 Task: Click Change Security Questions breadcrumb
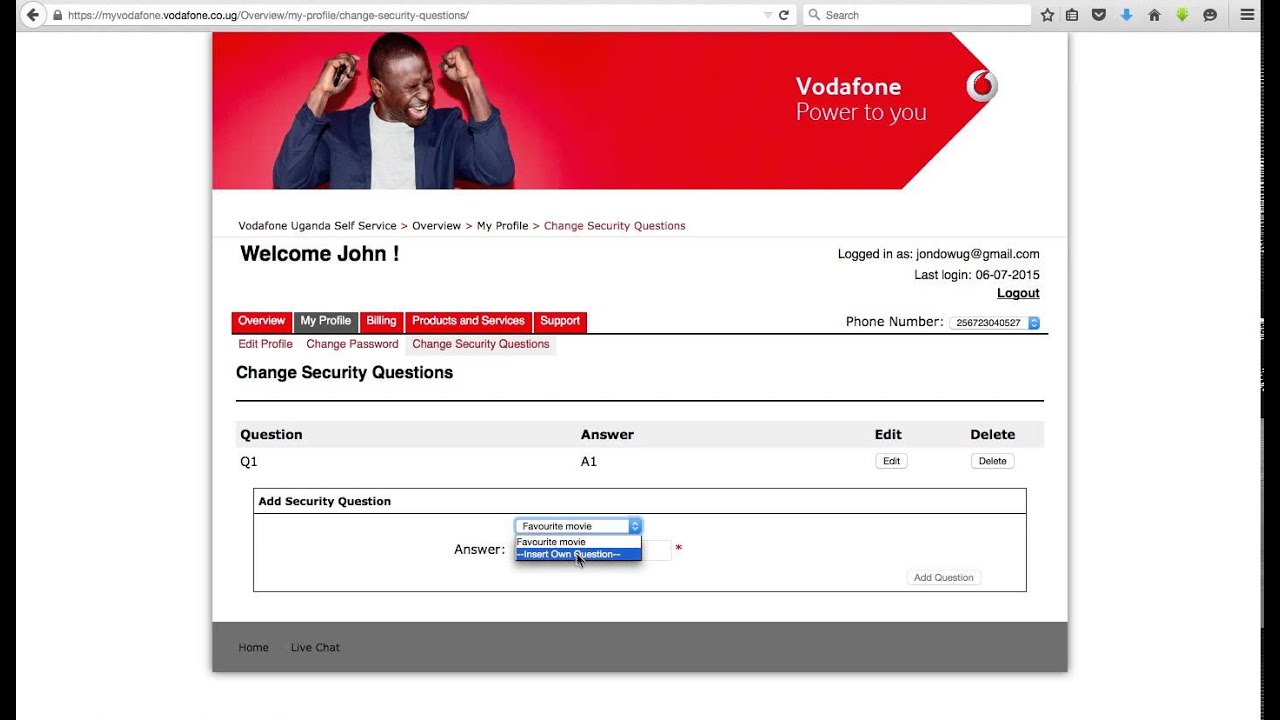pyautogui.click(x=614, y=226)
